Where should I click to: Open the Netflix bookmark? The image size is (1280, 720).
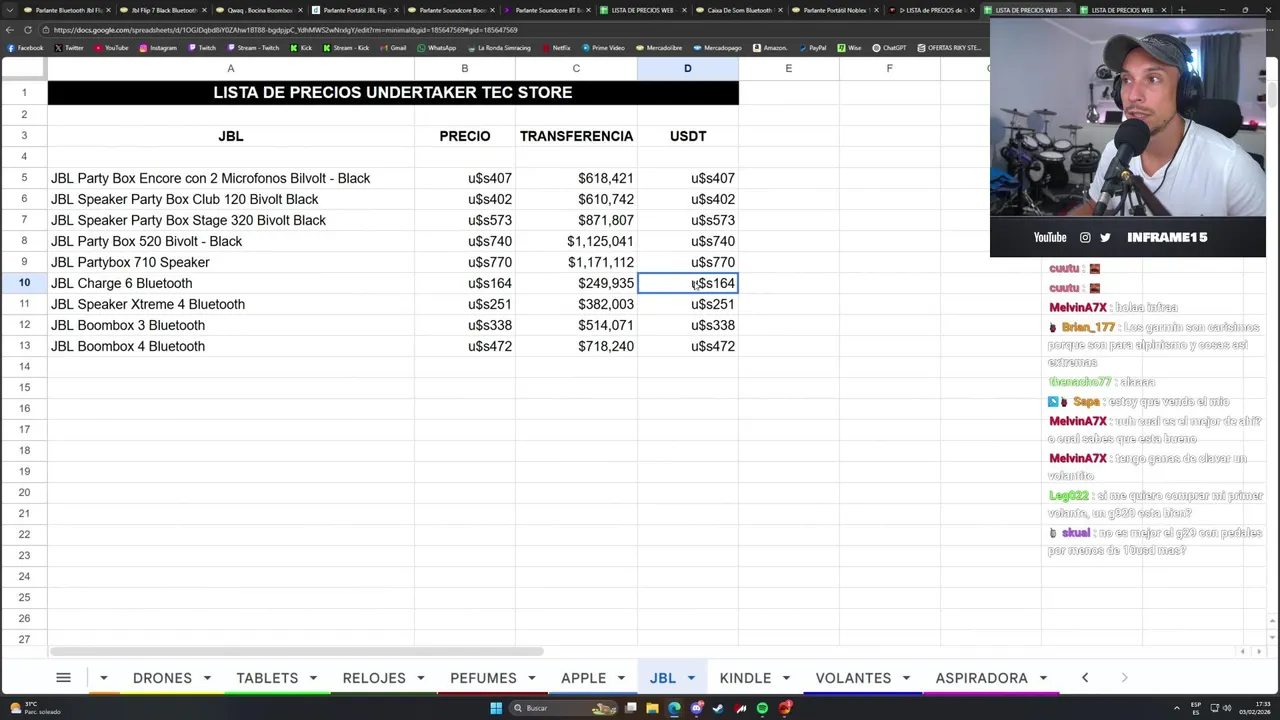[555, 48]
